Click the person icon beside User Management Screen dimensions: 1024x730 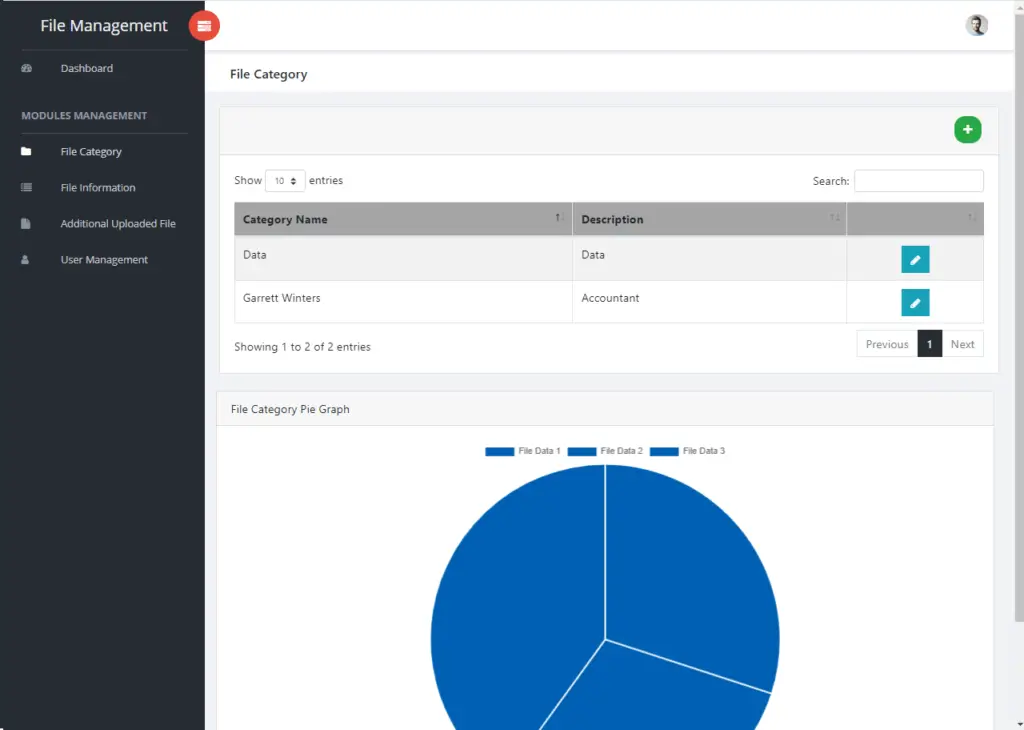click(24, 259)
